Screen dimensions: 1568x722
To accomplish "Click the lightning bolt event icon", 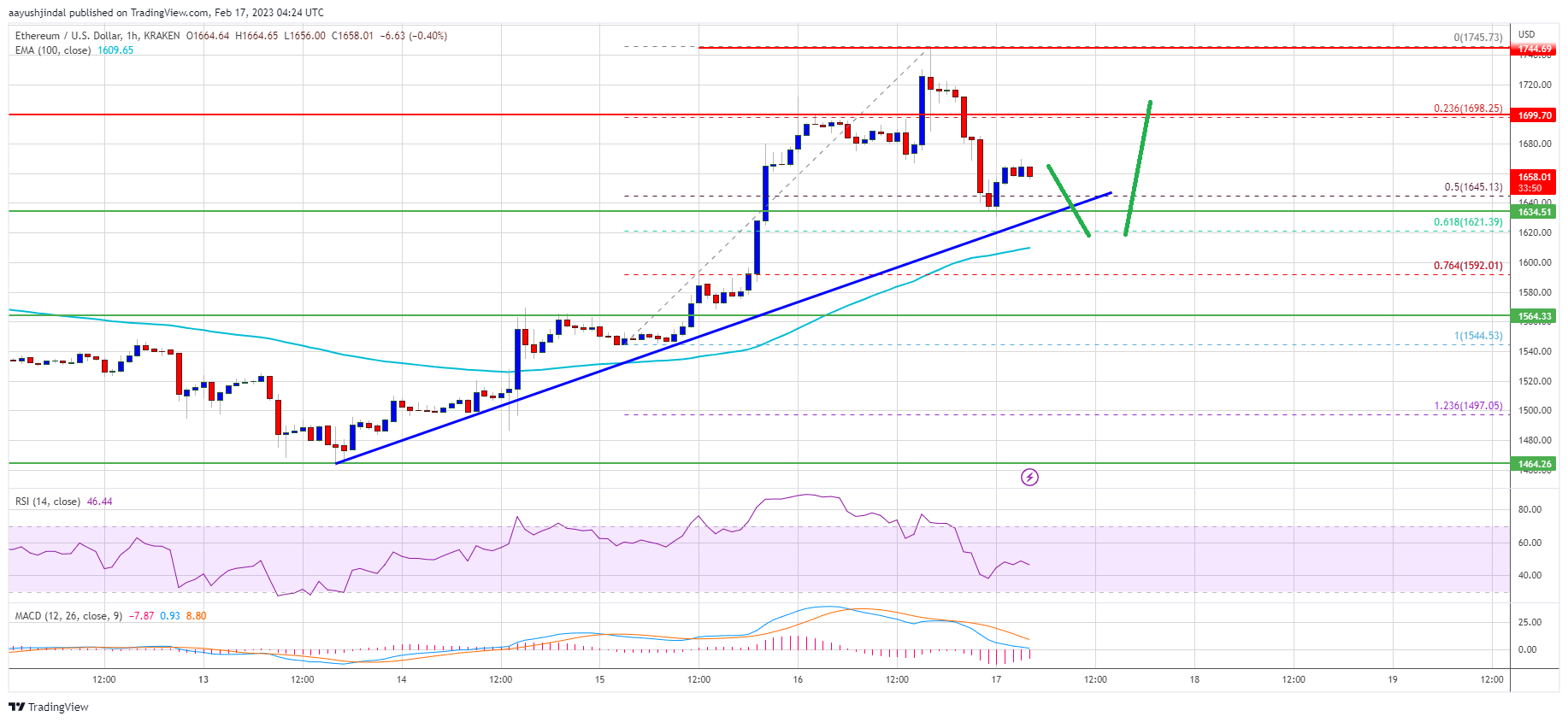I will pos(1029,477).
